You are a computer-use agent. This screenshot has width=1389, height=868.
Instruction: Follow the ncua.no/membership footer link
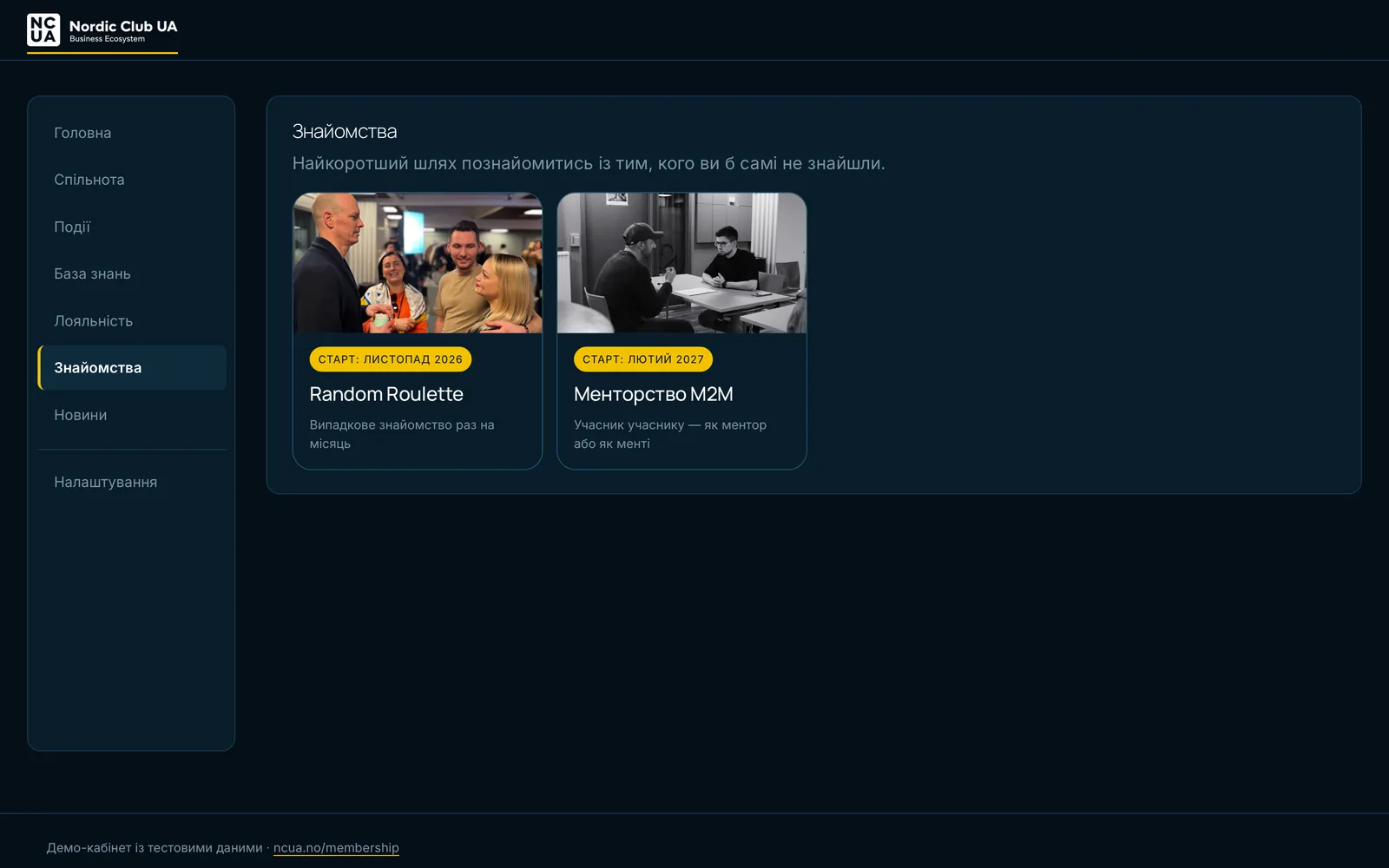click(x=336, y=848)
